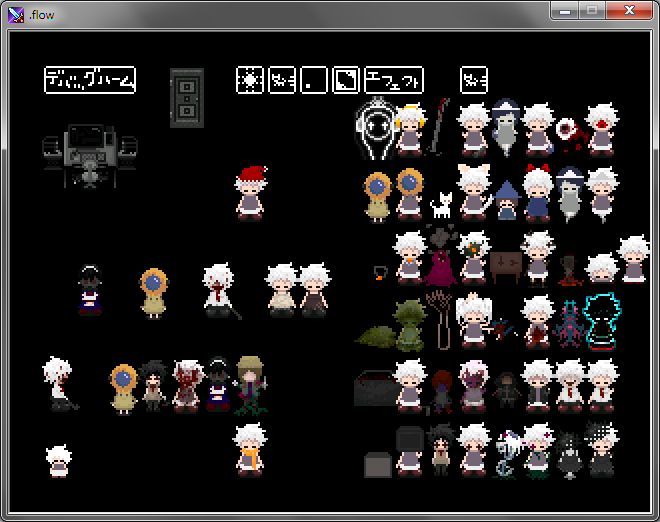Select the sun brightness sign

pyautogui.click(x=250, y=80)
